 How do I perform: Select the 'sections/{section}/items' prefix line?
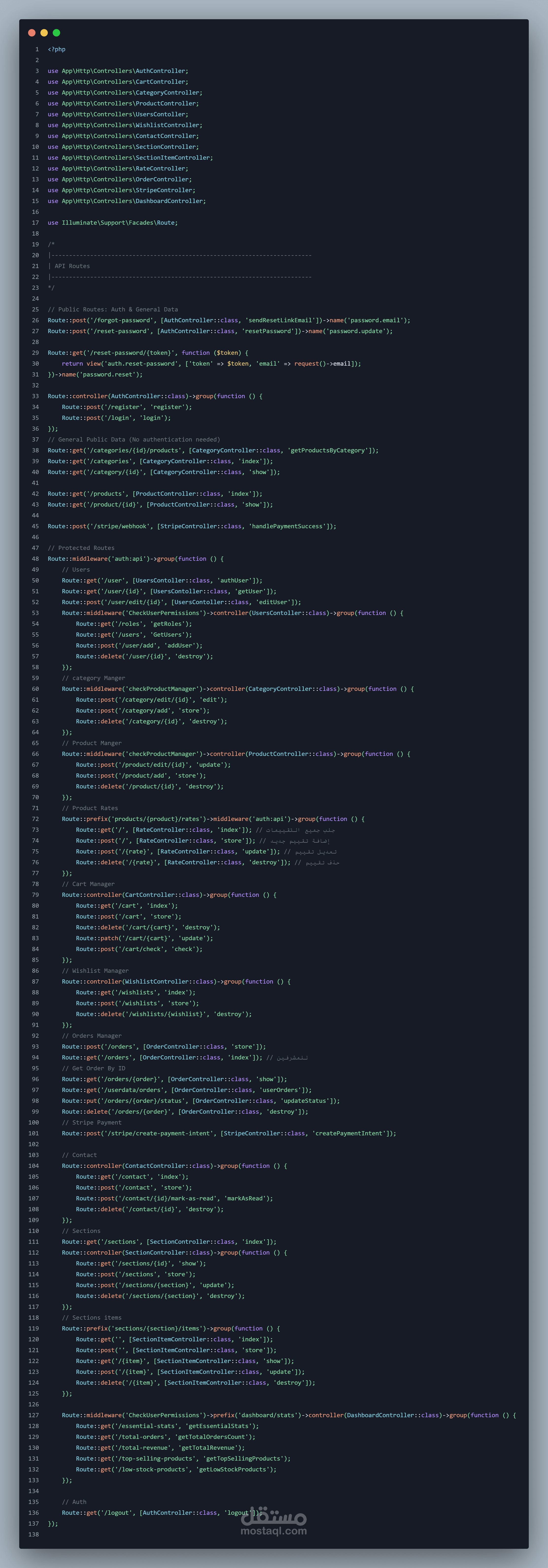tap(171, 1329)
